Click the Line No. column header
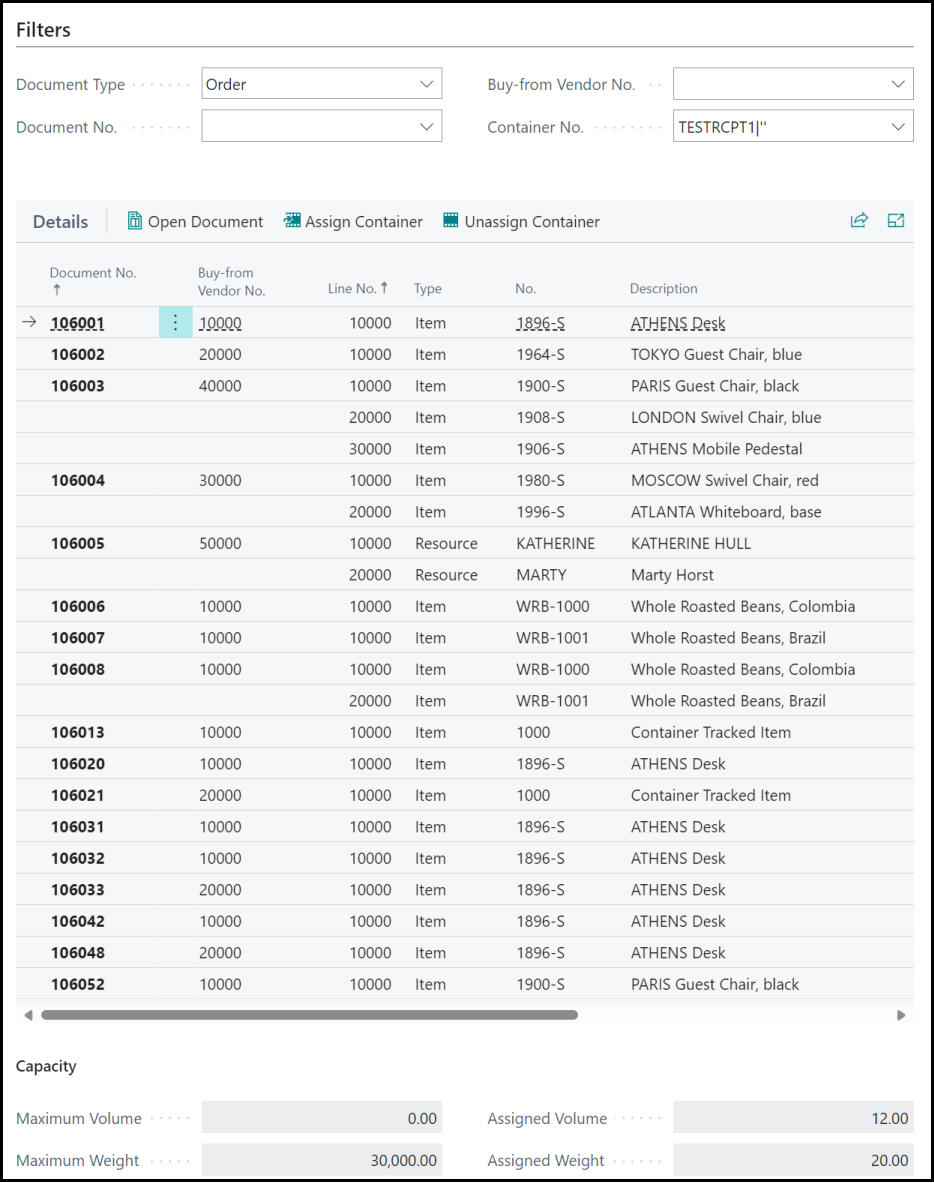Image resolution: width=934 pixels, height=1183 pixels. pyautogui.click(x=356, y=289)
